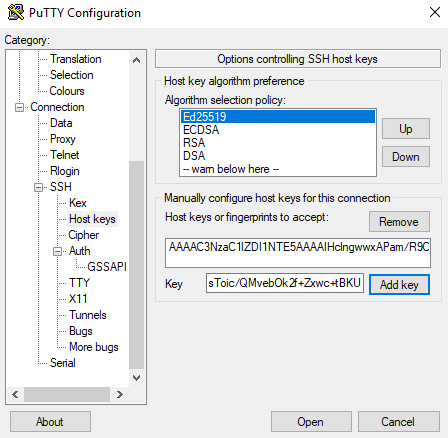448x438 pixels.
Task: Open the Serial category
Action: (63, 363)
